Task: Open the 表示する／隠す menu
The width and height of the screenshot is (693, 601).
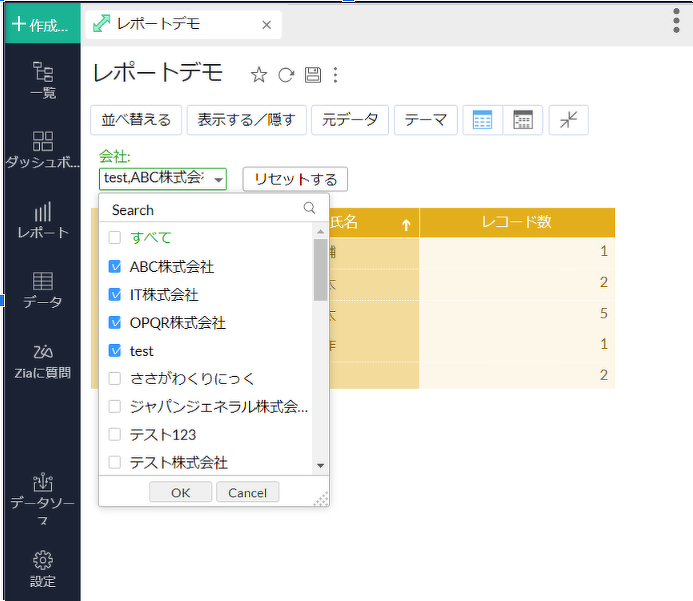Action: 246,120
